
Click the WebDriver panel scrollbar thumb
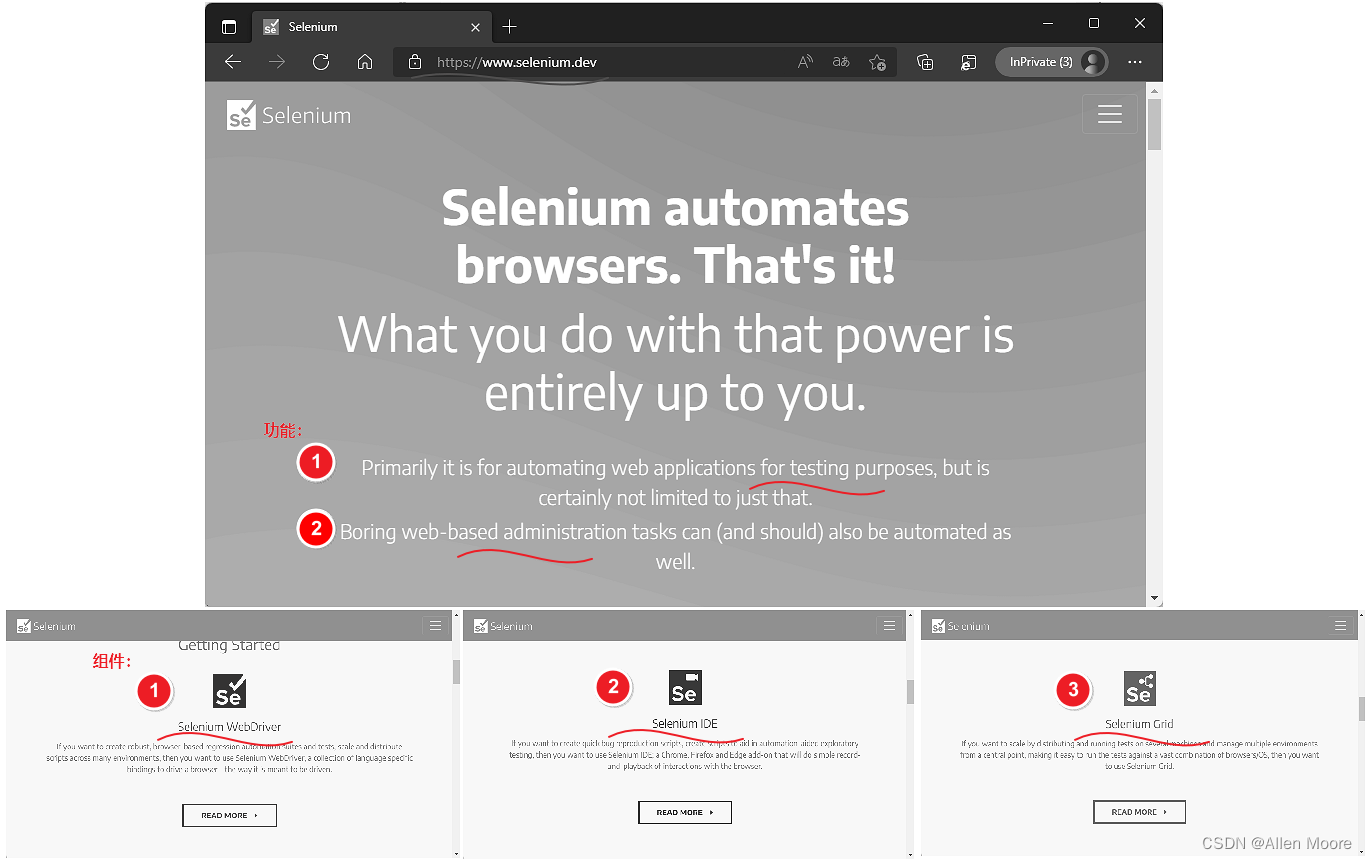tap(457, 672)
